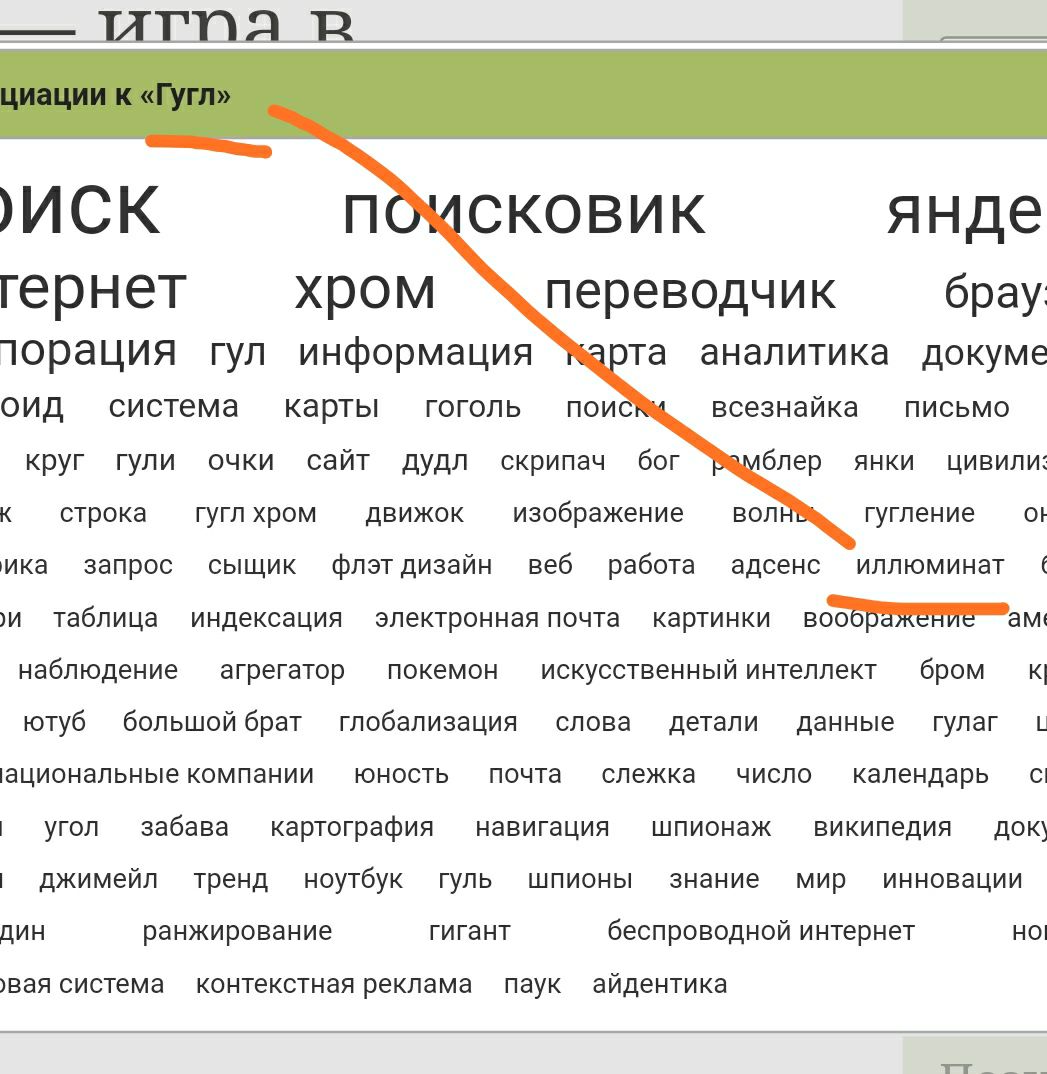Click the word «календарь»
The height and width of the screenshot is (1074, 1047).
click(x=920, y=775)
